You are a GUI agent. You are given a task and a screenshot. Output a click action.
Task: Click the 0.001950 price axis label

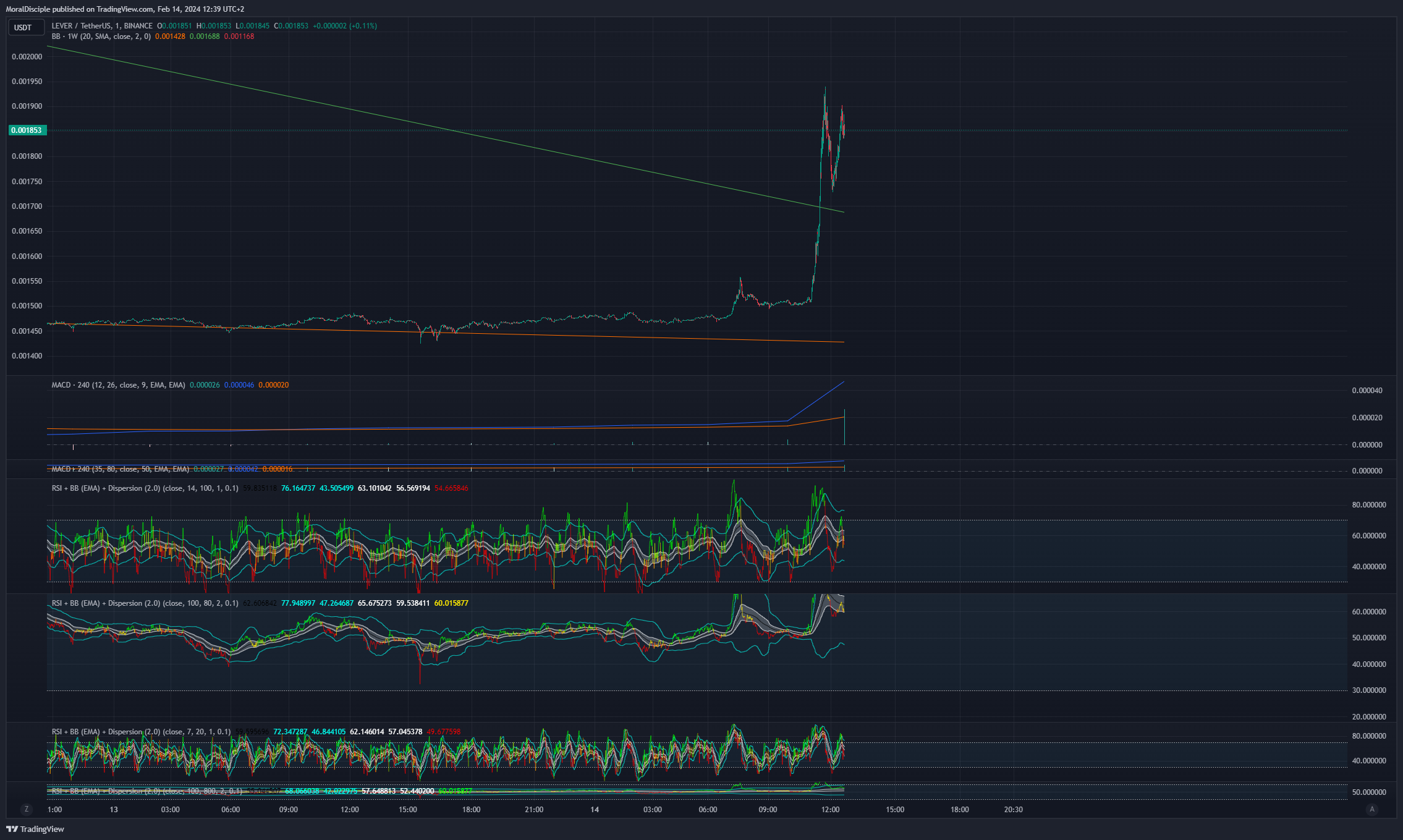pos(27,82)
